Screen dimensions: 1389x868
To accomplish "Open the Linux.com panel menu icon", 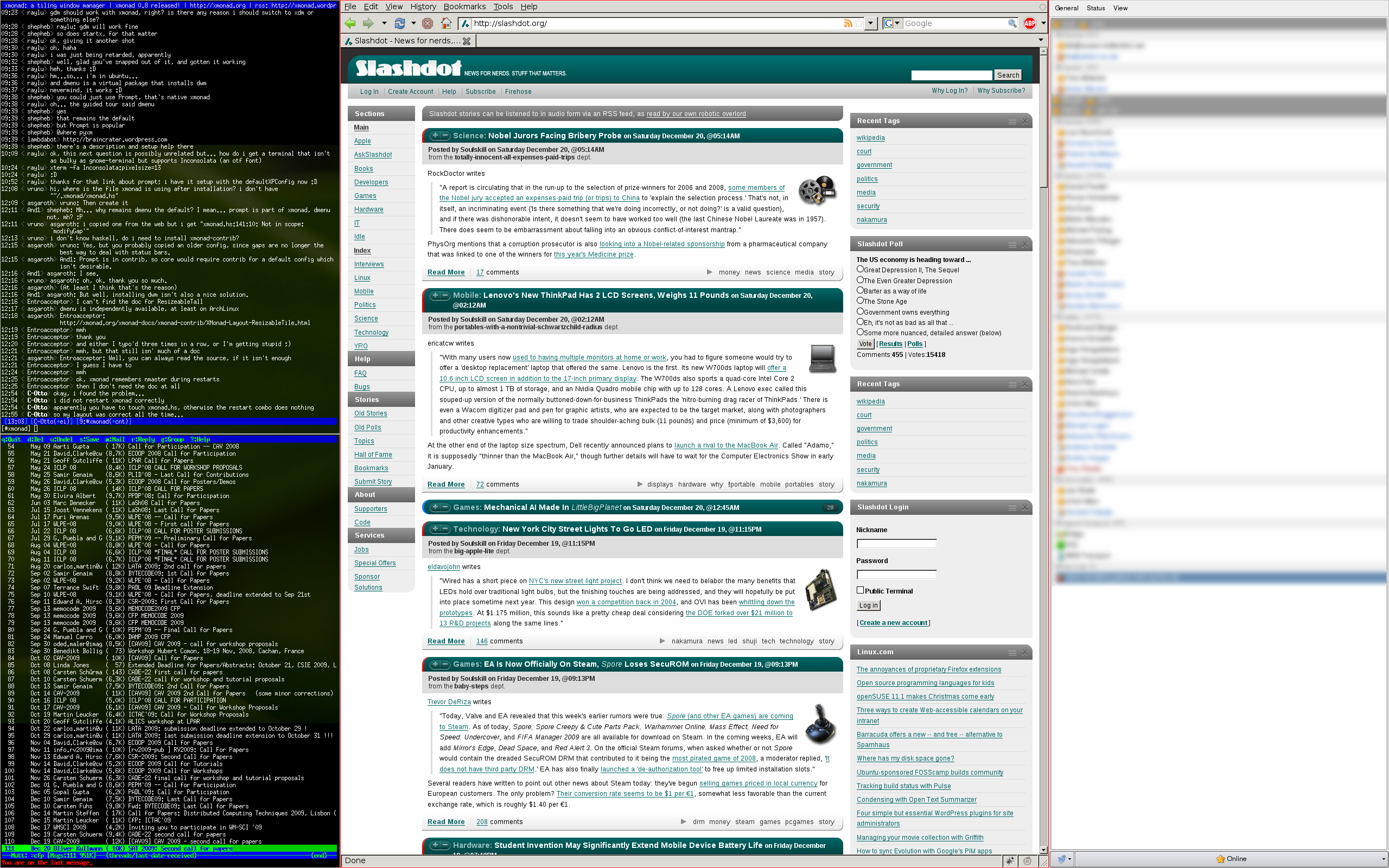I will 1012,652.
